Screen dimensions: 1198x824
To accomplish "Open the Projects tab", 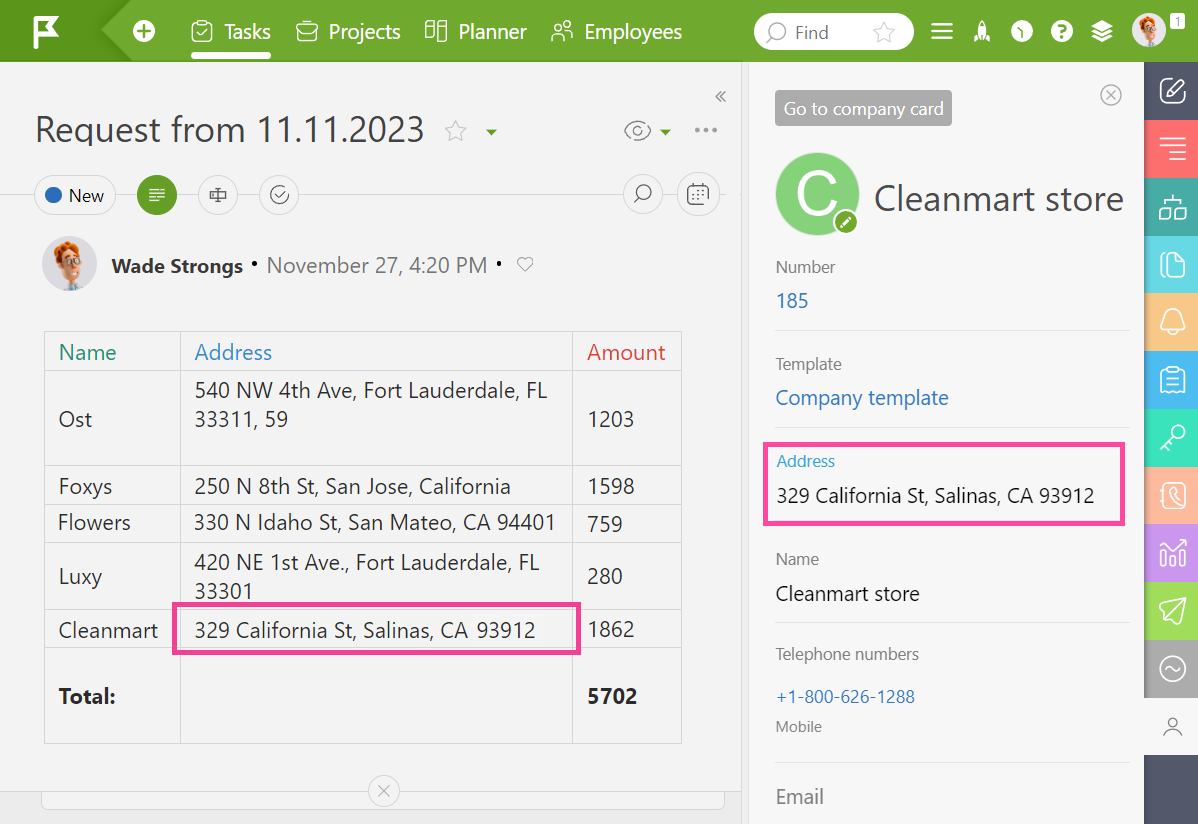I will 348,31.
